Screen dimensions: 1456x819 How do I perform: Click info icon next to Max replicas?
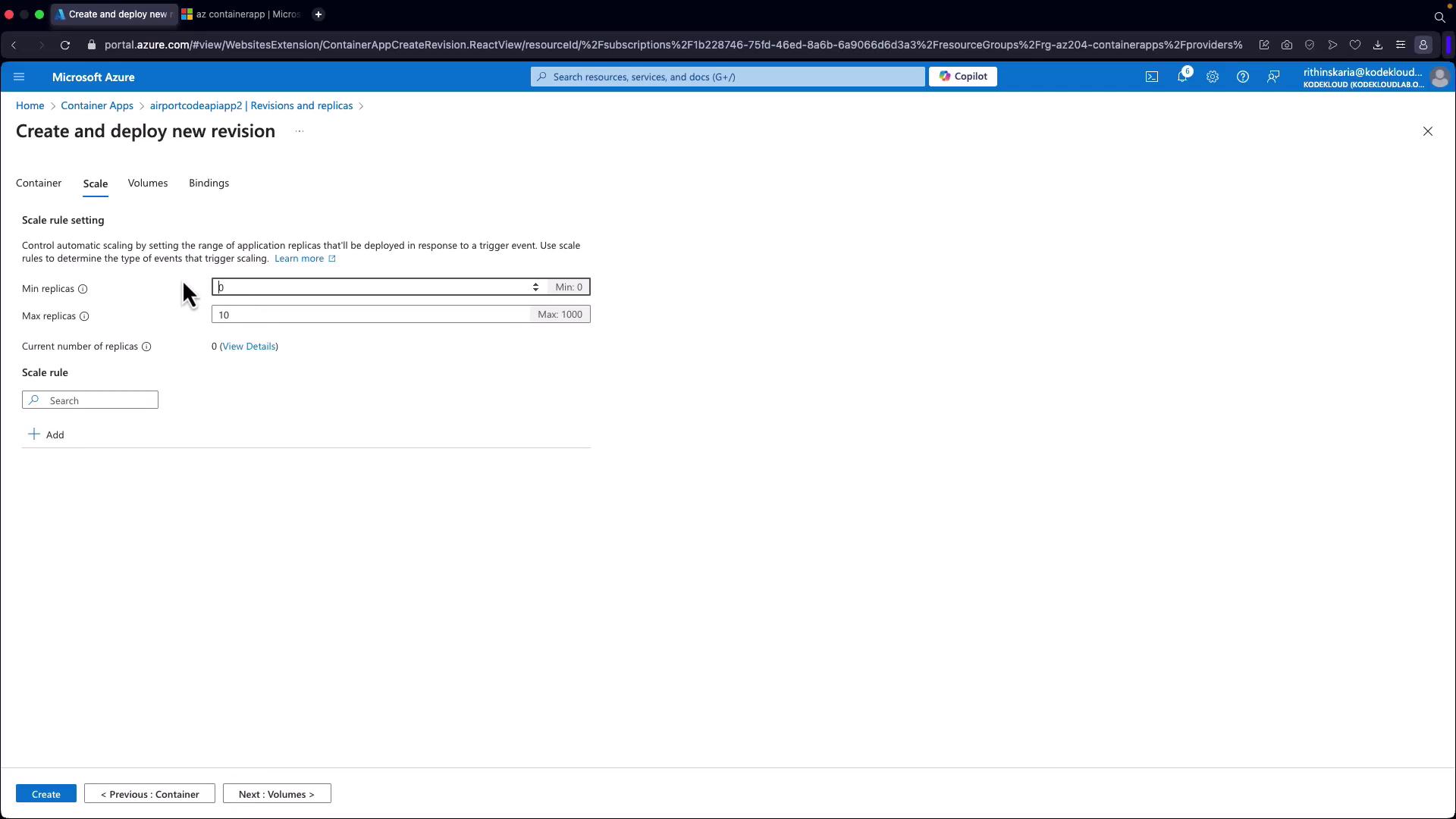[x=84, y=316]
